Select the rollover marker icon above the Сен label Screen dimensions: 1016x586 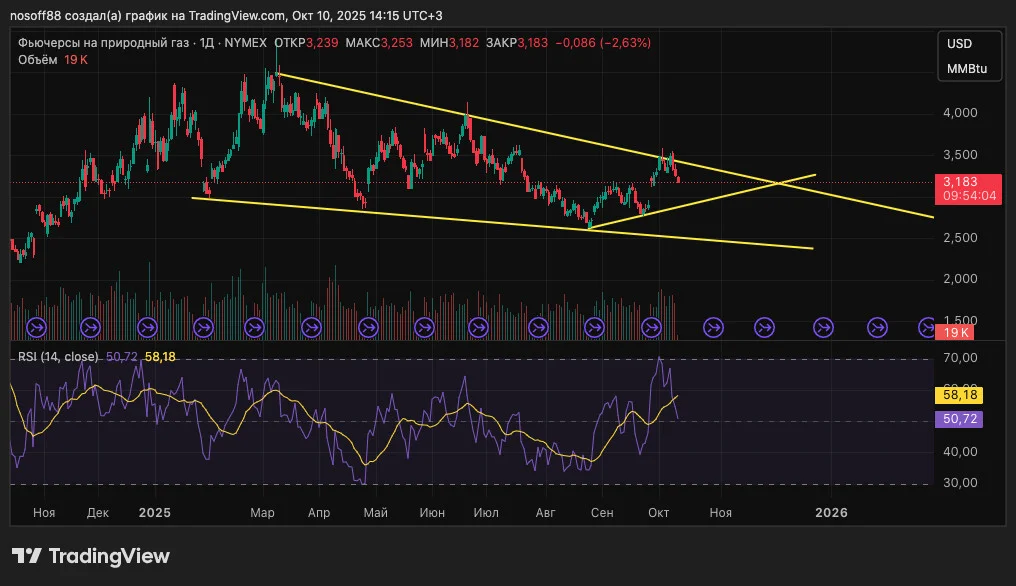click(x=594, y=327)
